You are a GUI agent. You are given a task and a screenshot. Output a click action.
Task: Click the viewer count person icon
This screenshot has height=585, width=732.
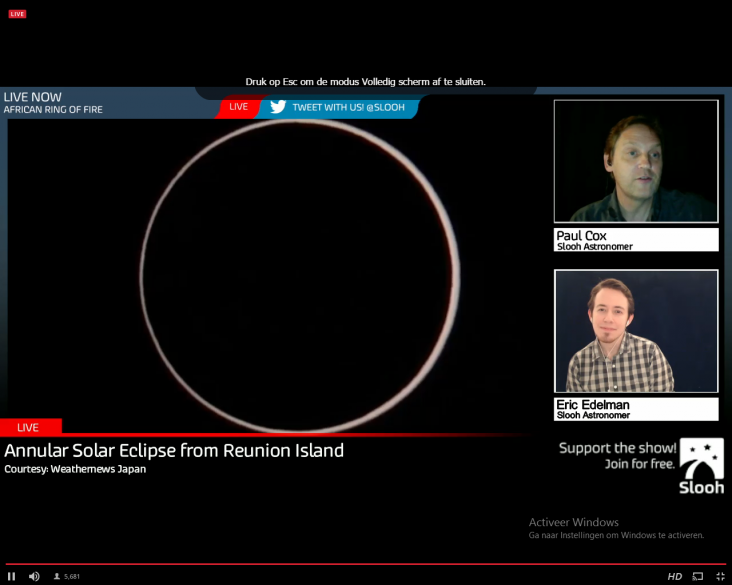(x=56, y=576)
